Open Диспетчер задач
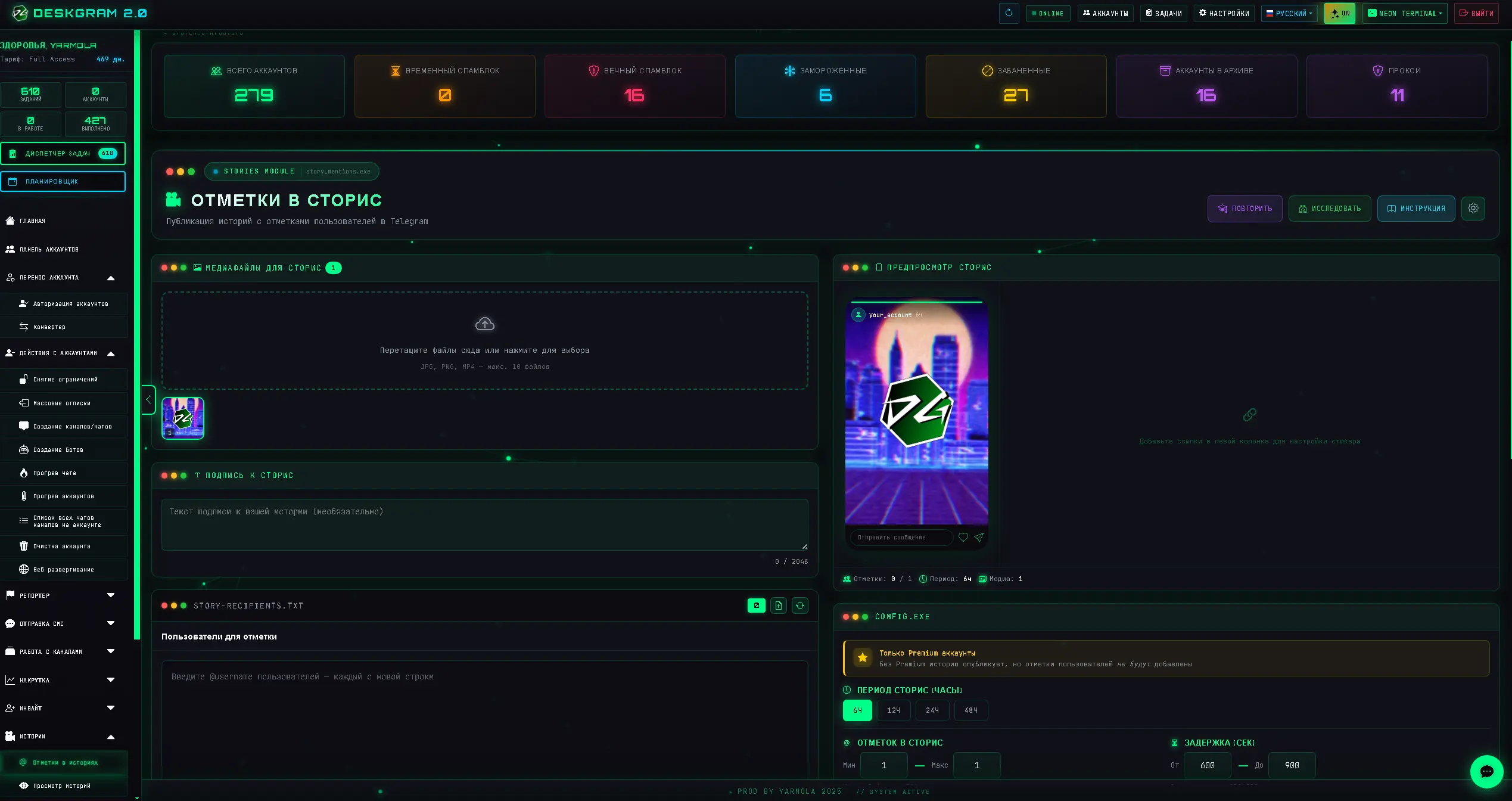The height and width of the screenshot is (801, 1512). click(63, 154)
